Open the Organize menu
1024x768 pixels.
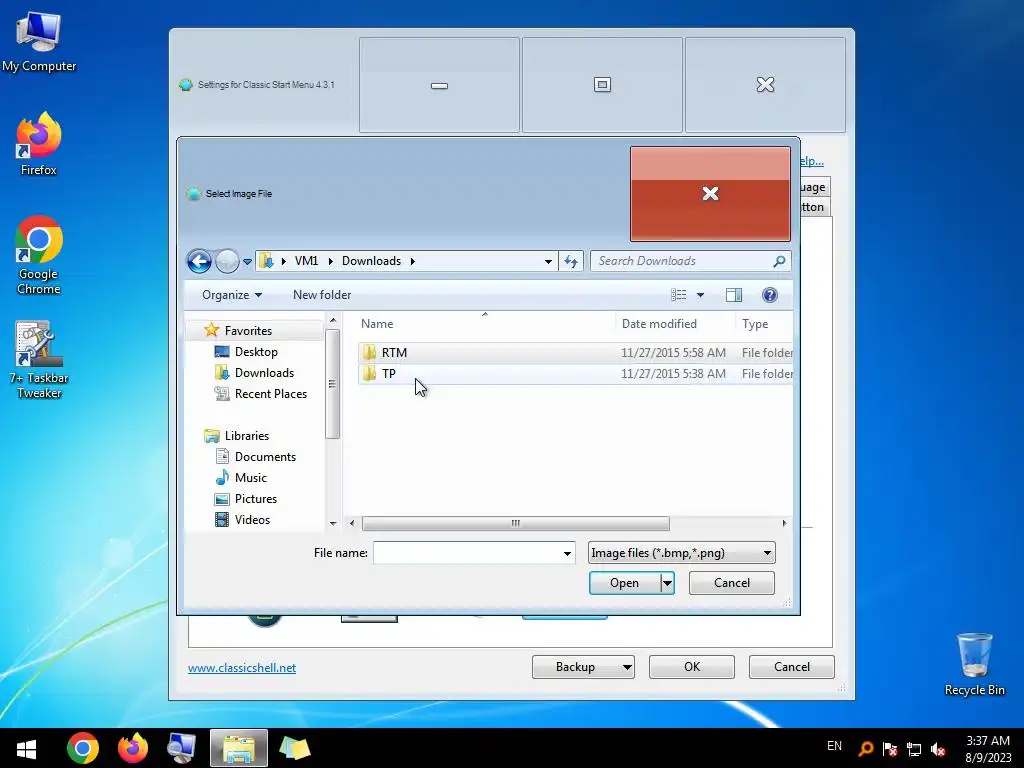click(x=232, y=295)
